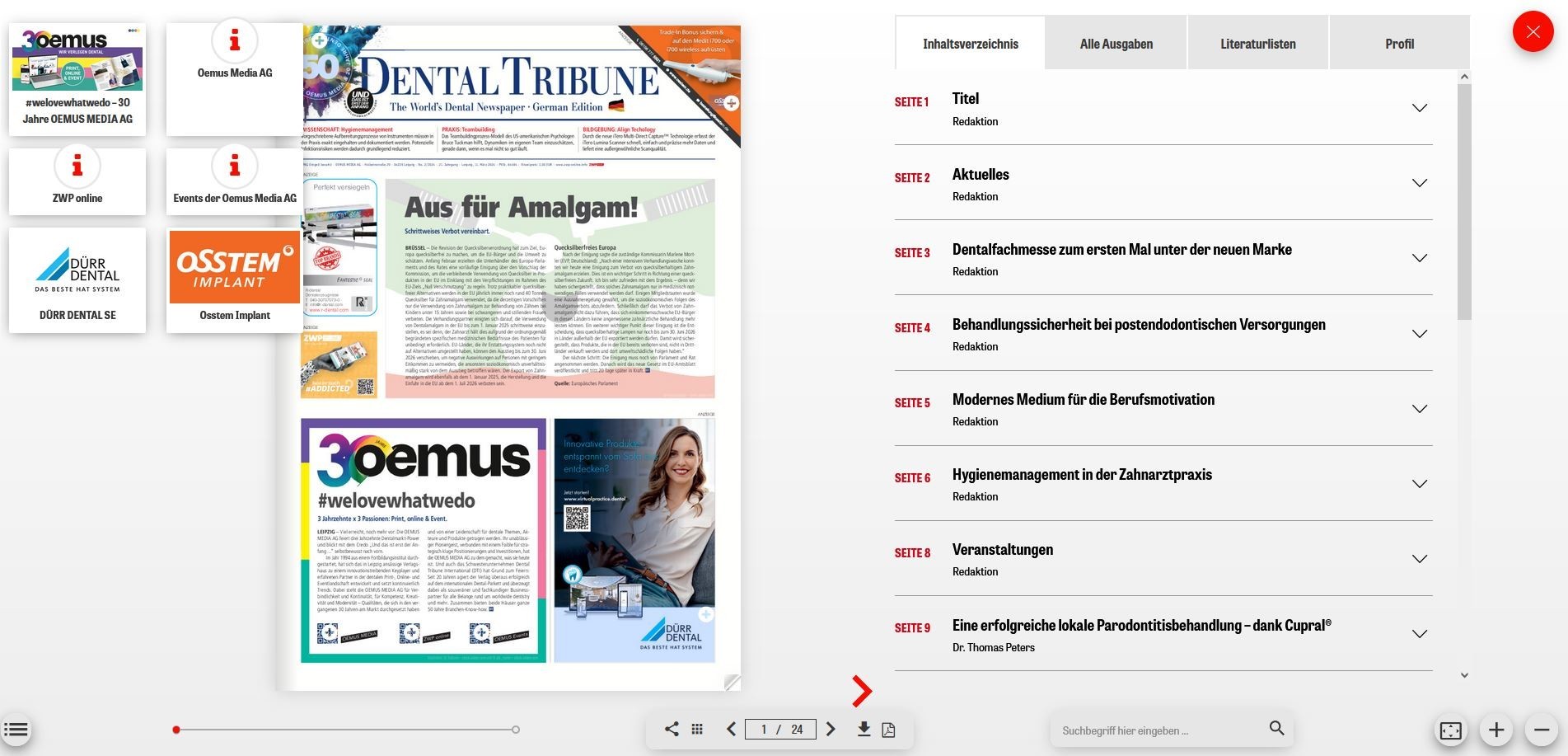Open 'Veranstaltungen' article title
Viewport: 1568px width, 756px height.
[x=1003, y=549]
